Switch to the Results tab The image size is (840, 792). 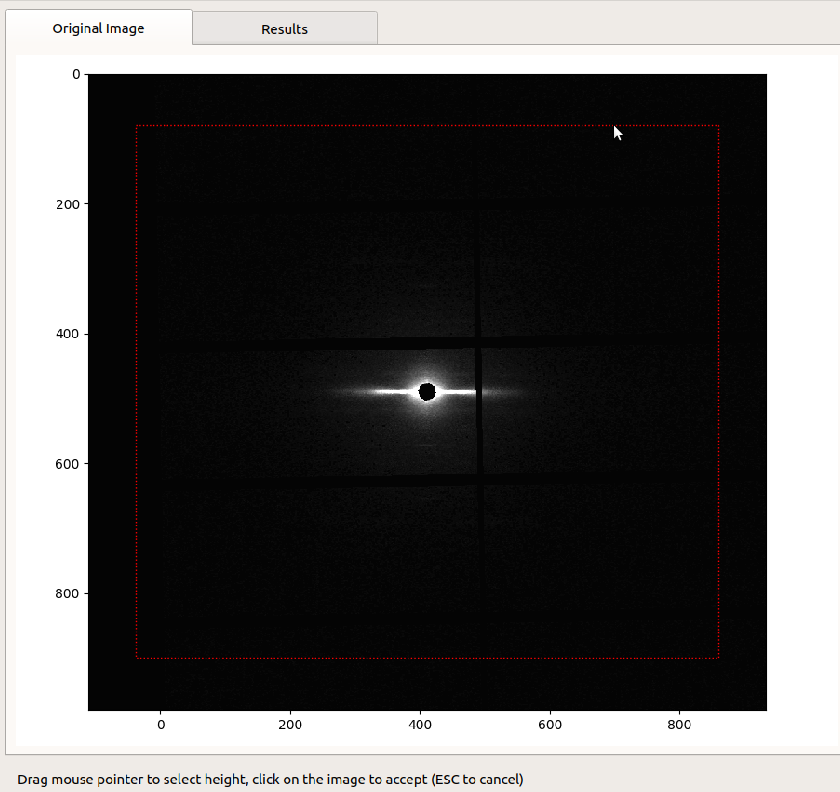pyautogui.click(x=284, y=28)
